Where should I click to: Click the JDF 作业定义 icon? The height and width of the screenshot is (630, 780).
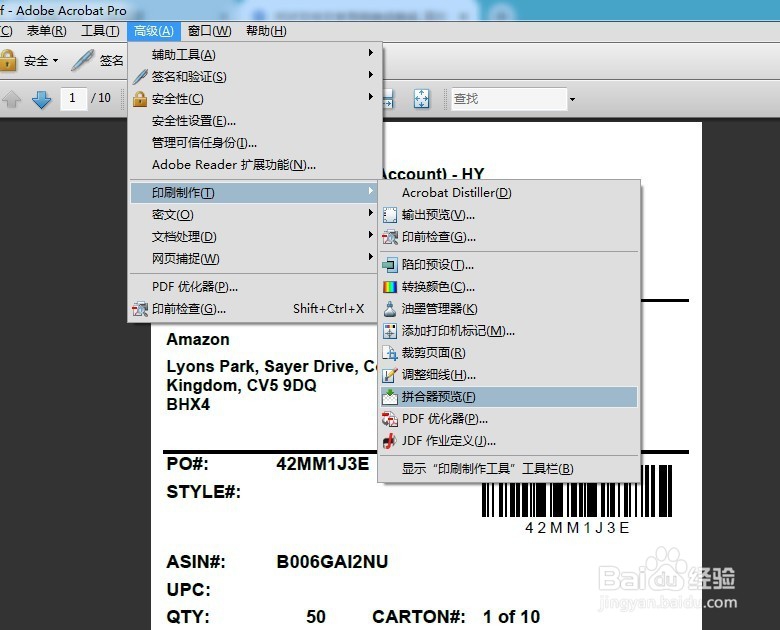390,441
